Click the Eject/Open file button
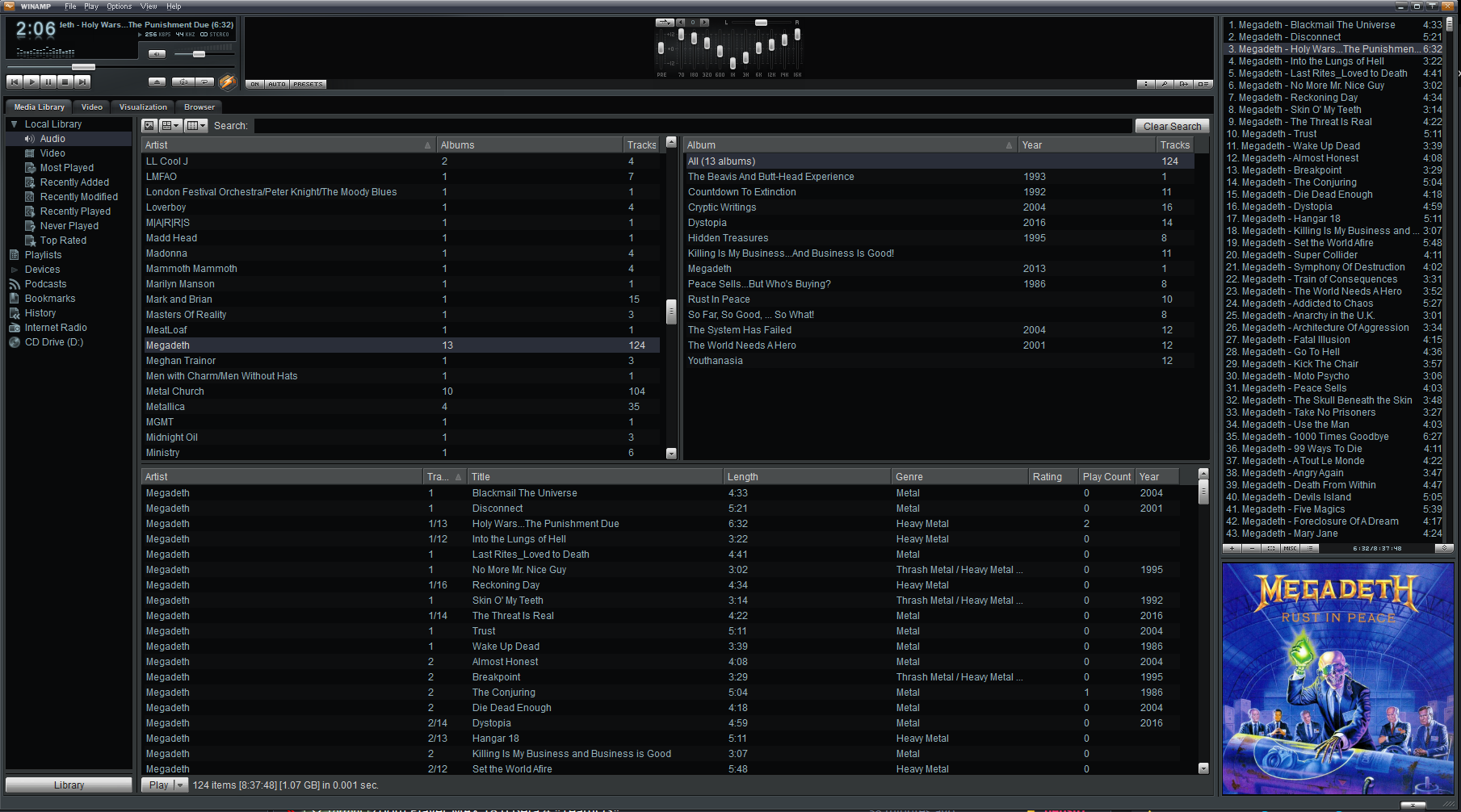The image size is (1461, 812). (x=157, y=82)
